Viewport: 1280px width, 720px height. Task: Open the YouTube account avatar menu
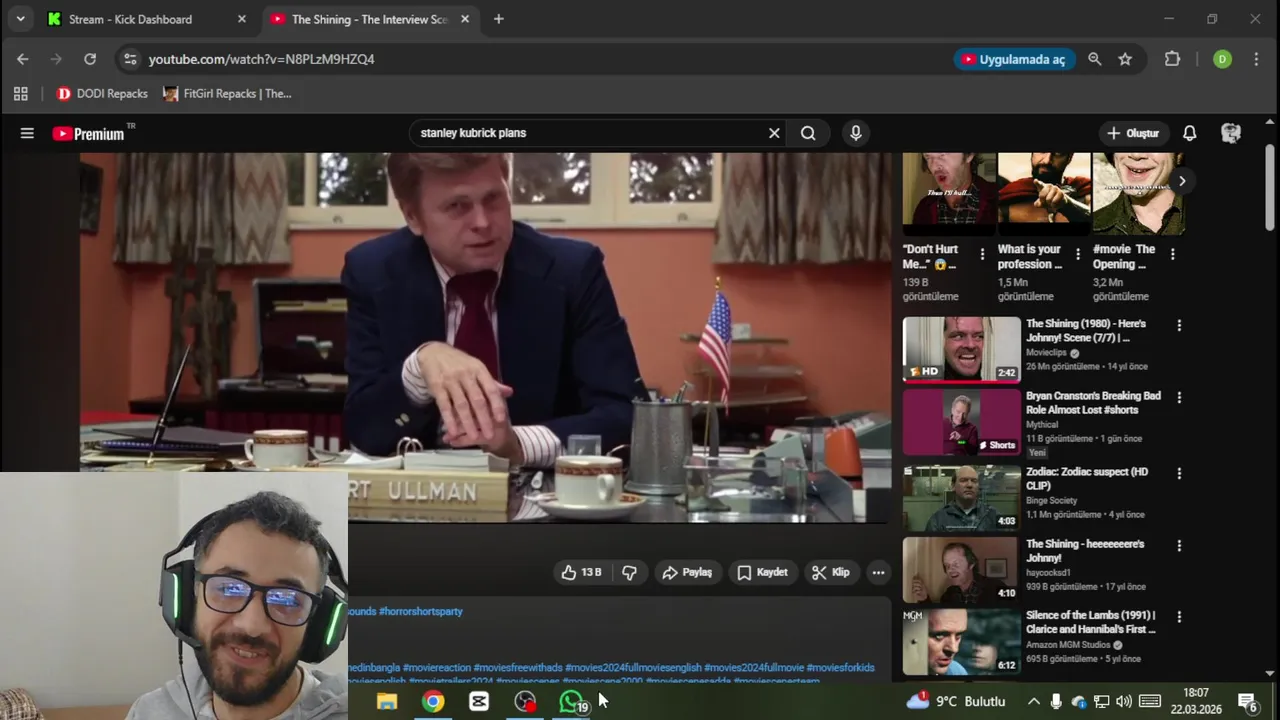point(1231,133)
